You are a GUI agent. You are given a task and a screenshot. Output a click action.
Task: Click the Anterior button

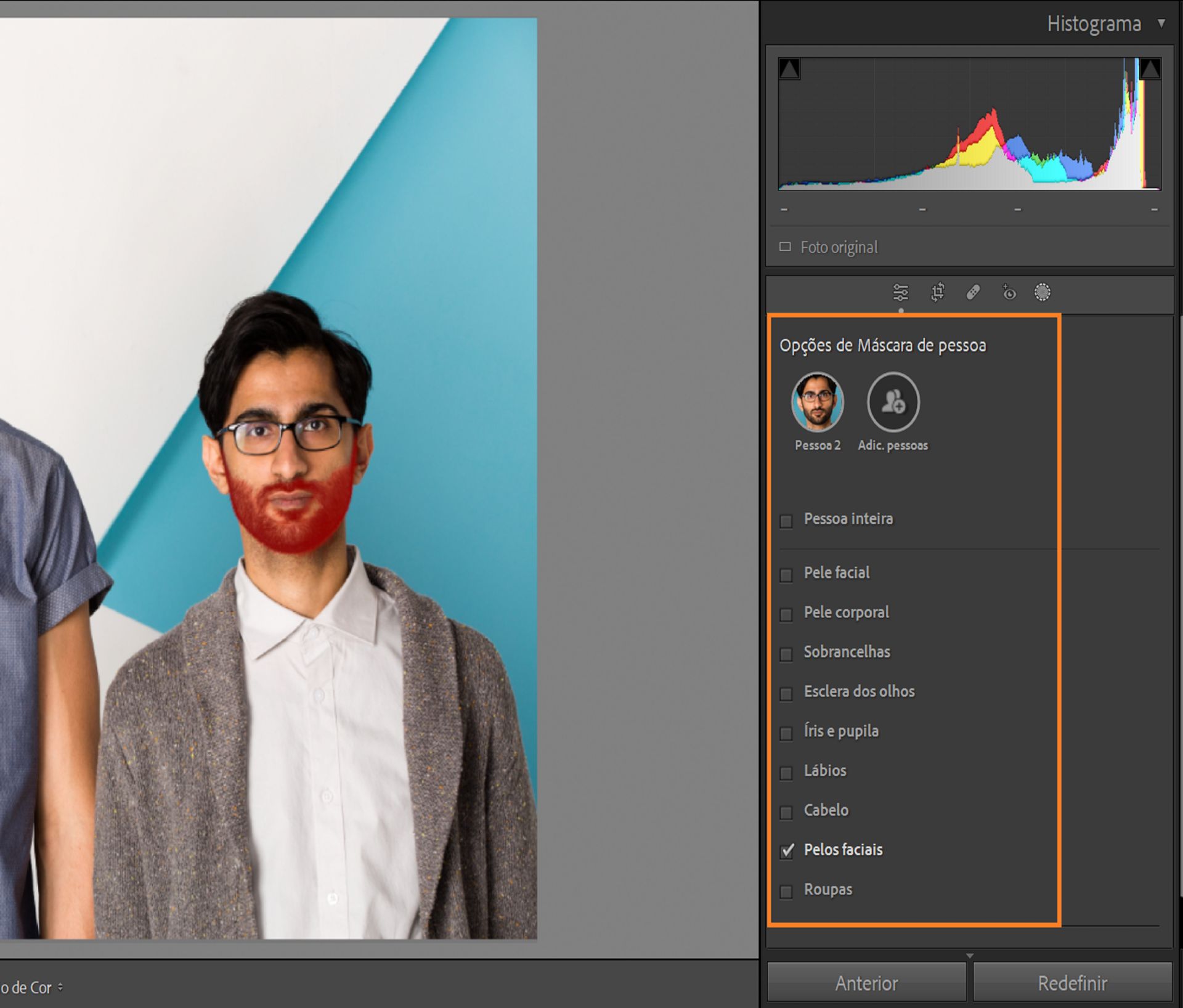866,983
